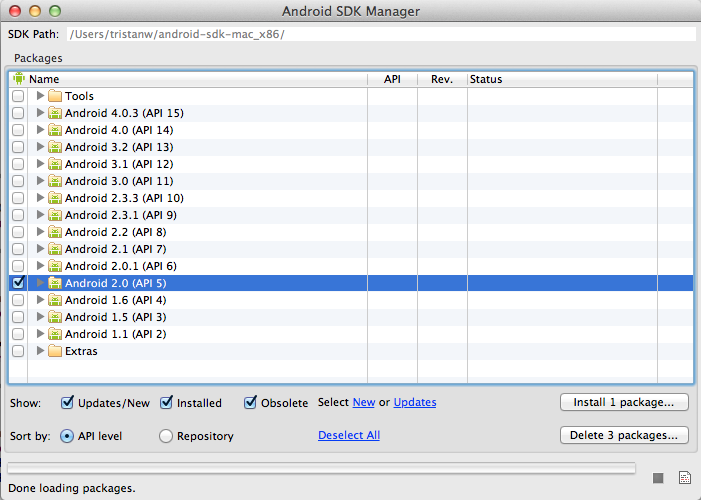Select the Android 2.1 (API 7) row label
The width and height of the screenshot is (701, 500).
115,249
